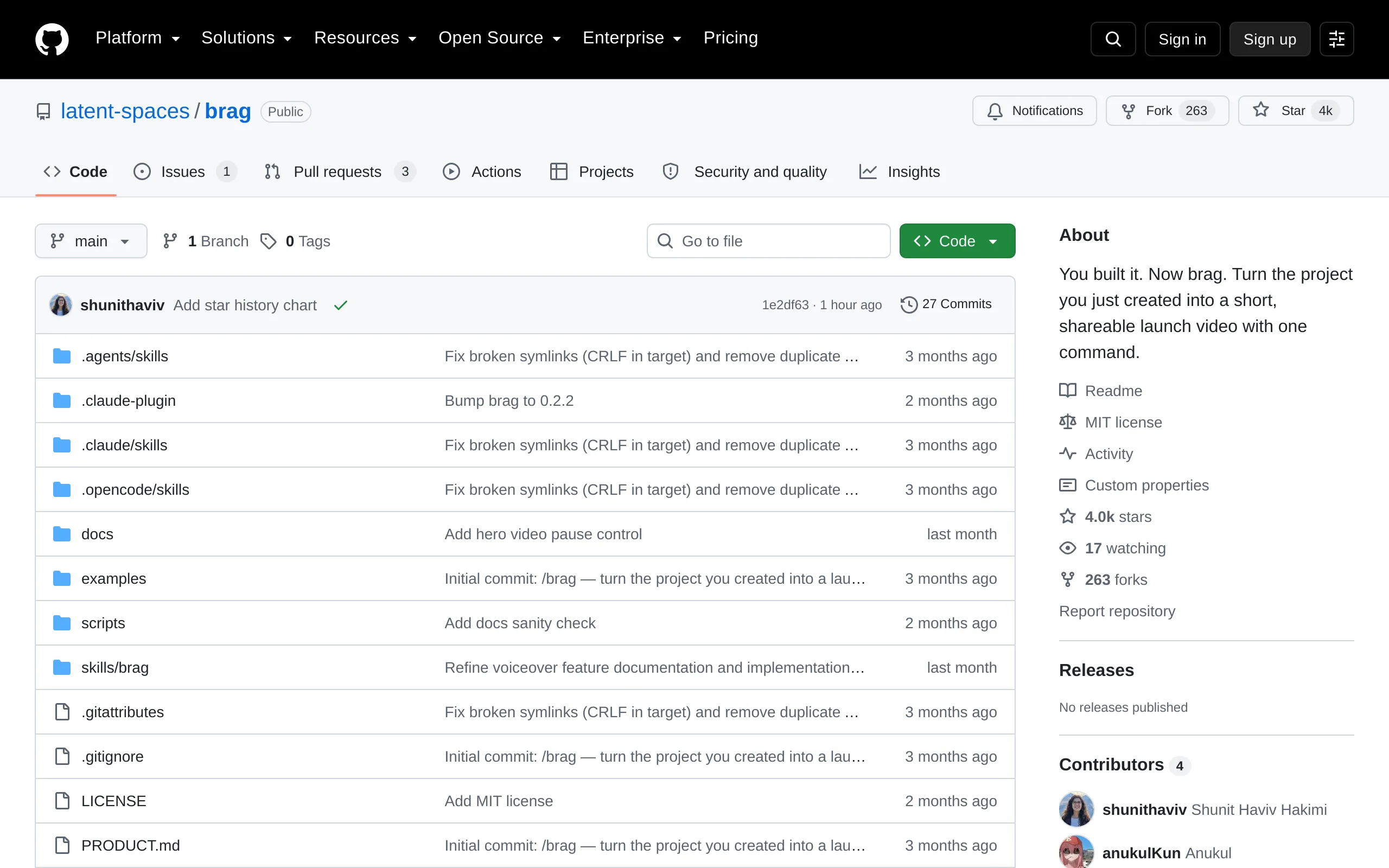Open the Pricing page
Viewport: 1389px width, 868px height.
coord(731,38)
